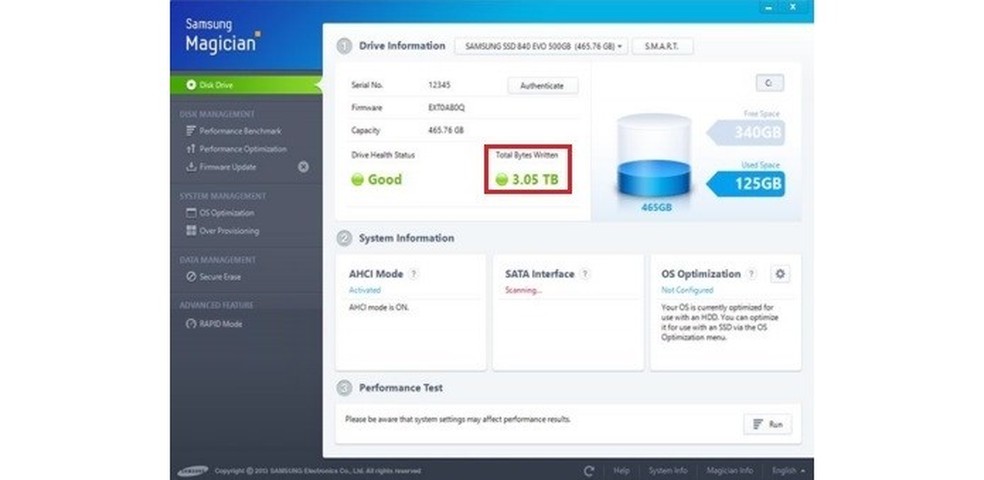This screenshot has height=480, width=984.
Task: Click help icon next to SATA Interface
Action: tap(585, 274)
